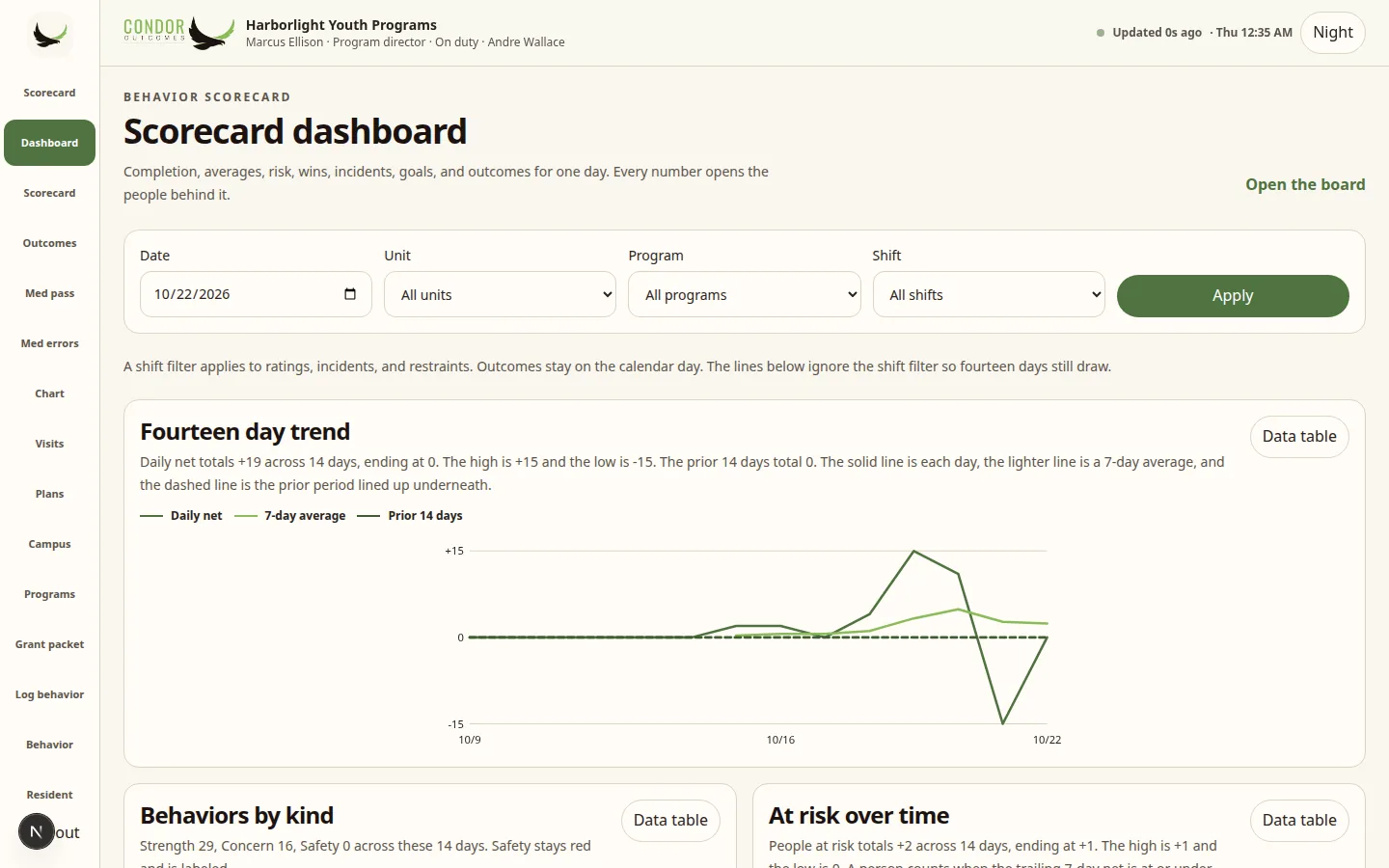Screen dimensions: 1389x868
Task: Select Dashboard in the sidebar
Action: click(x=49, y=143)
